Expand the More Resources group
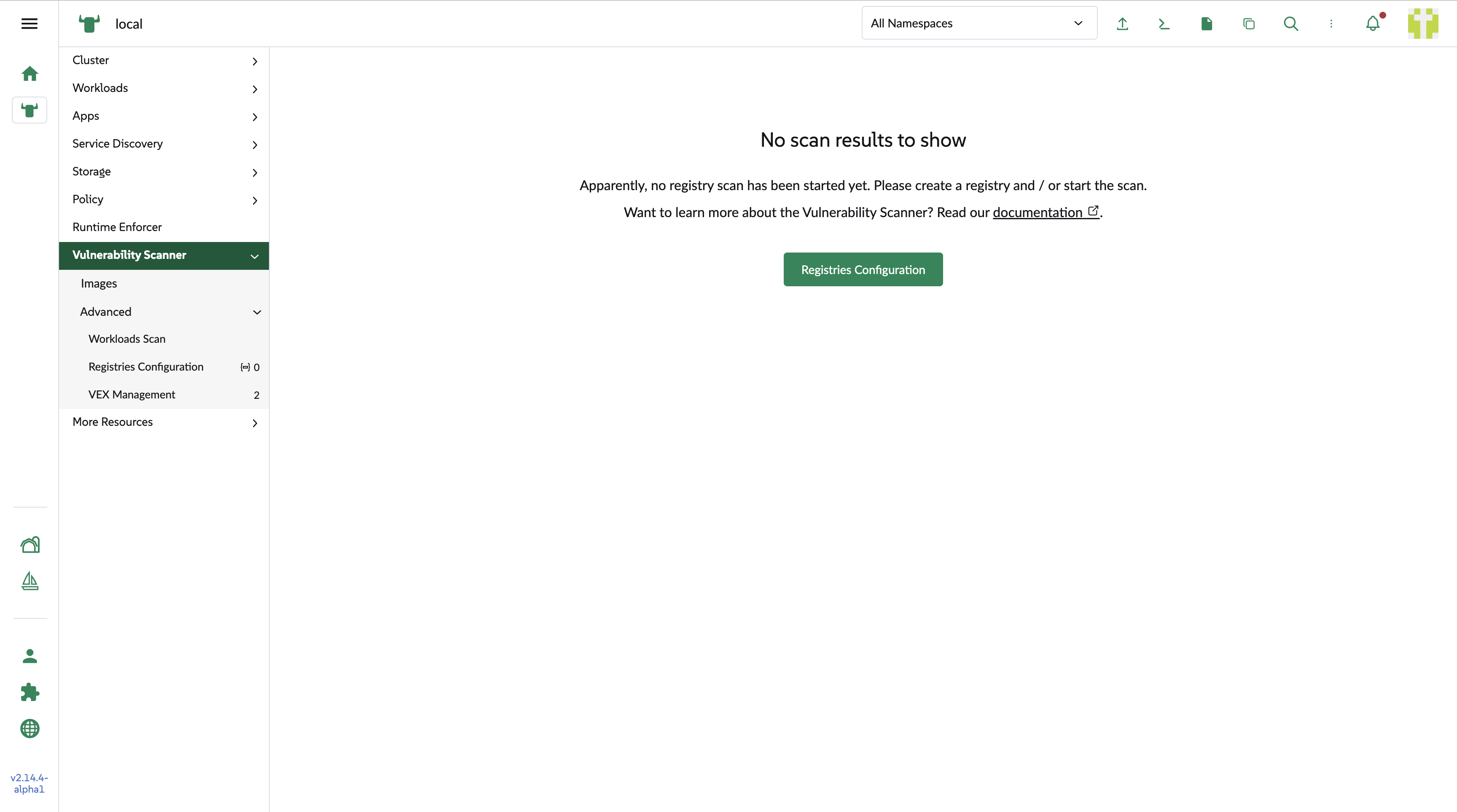This screenshot has width=1457, height=812. (164, 422)
